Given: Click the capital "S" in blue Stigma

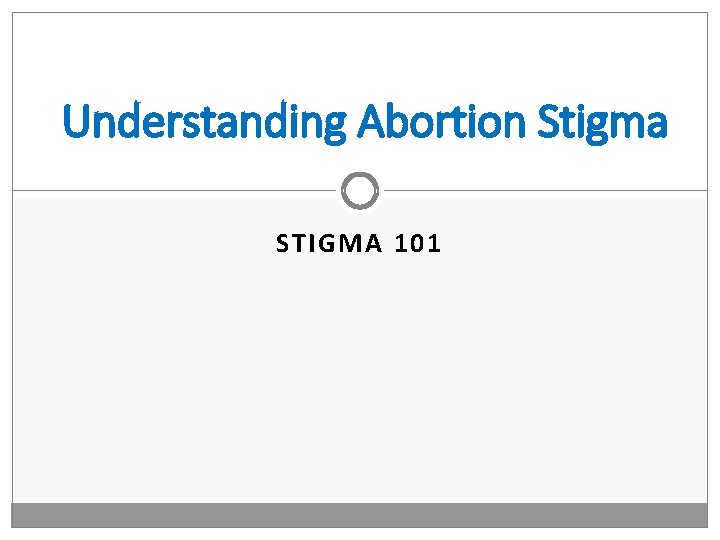Looking at the screenshot, I should (x=548, y=121).
